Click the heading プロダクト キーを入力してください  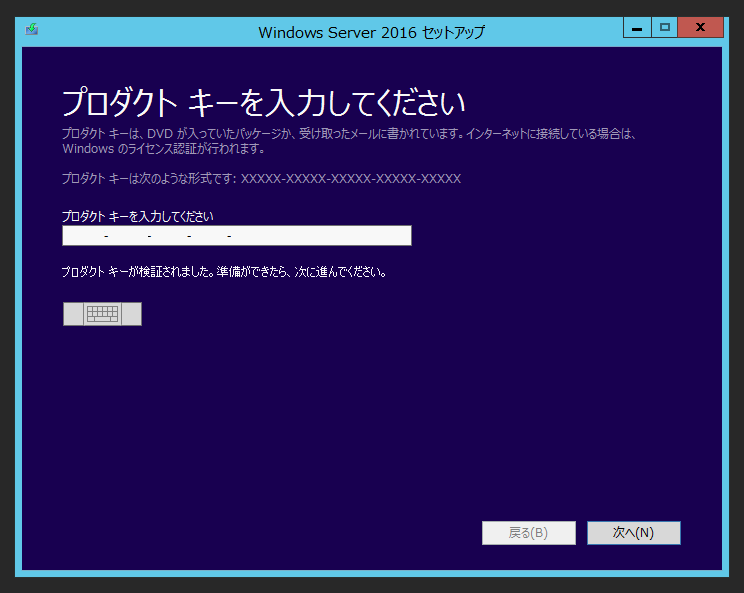click(x=263, y=102)
